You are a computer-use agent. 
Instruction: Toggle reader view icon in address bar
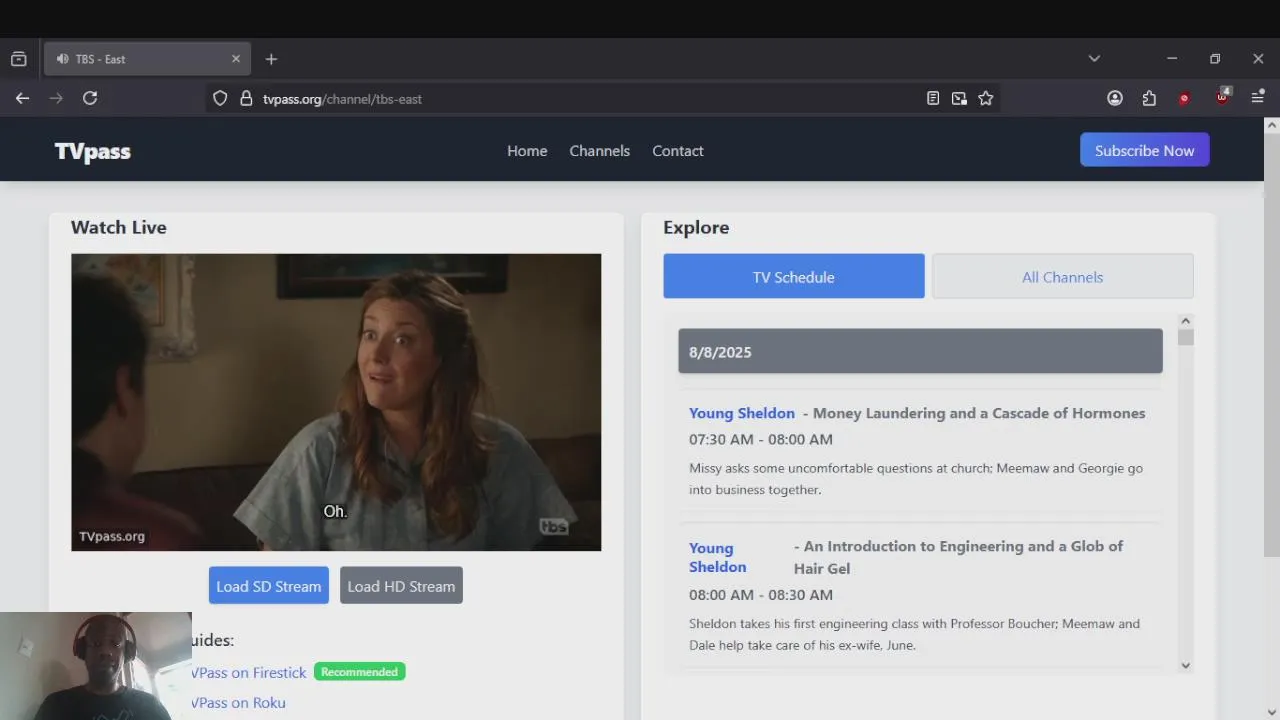click(933, 98)
